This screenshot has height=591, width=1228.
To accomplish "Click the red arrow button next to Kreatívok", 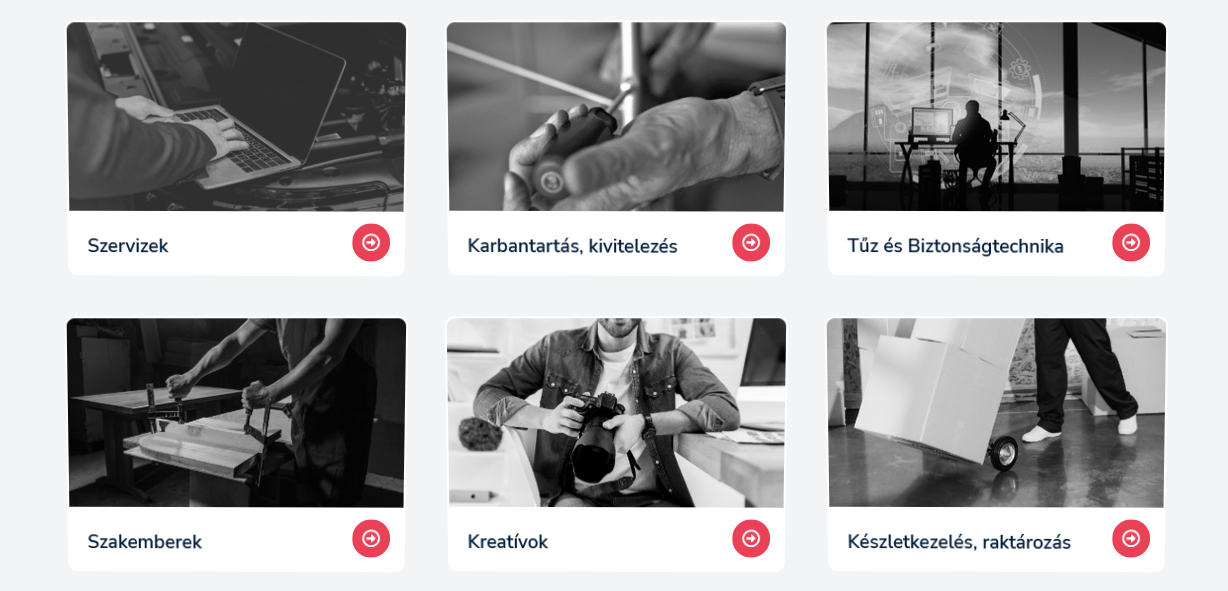I will click(x=751, y=539).
